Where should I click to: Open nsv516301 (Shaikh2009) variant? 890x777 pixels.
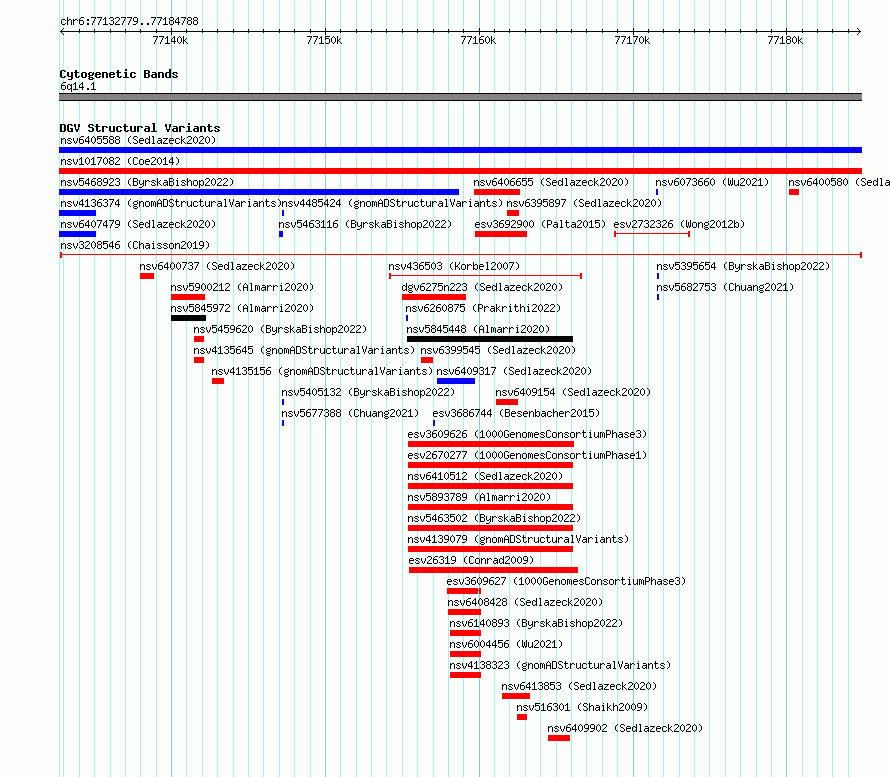tap(582, 707)
